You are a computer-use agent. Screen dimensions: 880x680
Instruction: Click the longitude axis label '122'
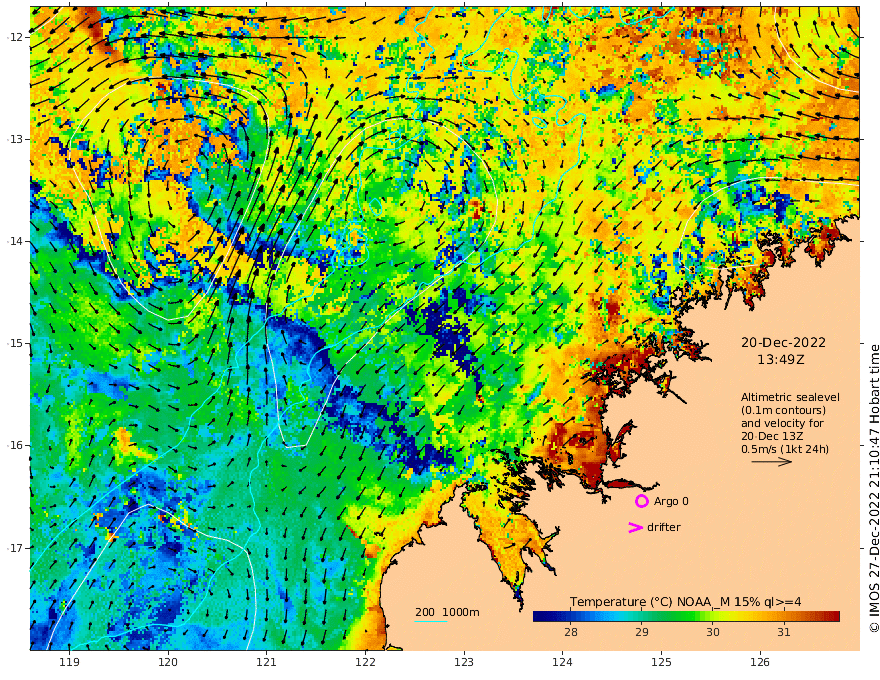pyautogui.click(x=365, y=663)
